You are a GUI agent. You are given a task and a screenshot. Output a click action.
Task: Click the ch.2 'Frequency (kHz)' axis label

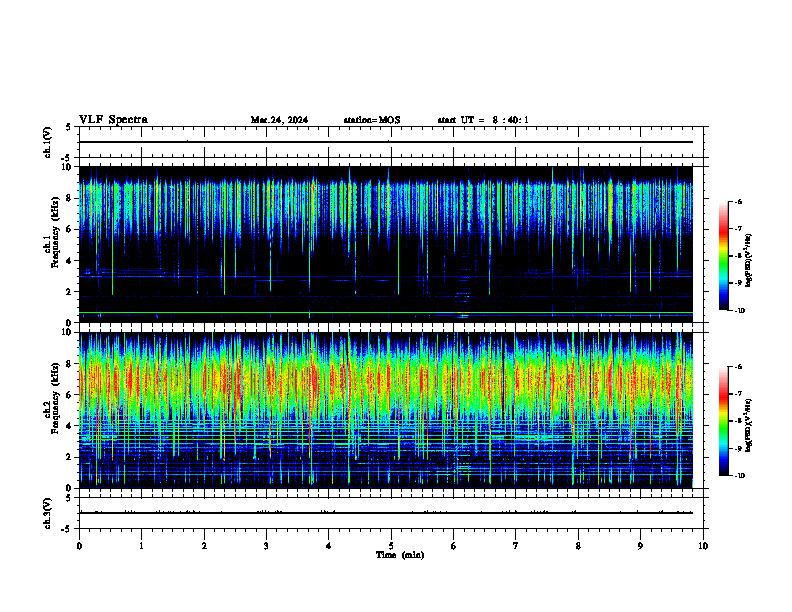tap(55, 398)
